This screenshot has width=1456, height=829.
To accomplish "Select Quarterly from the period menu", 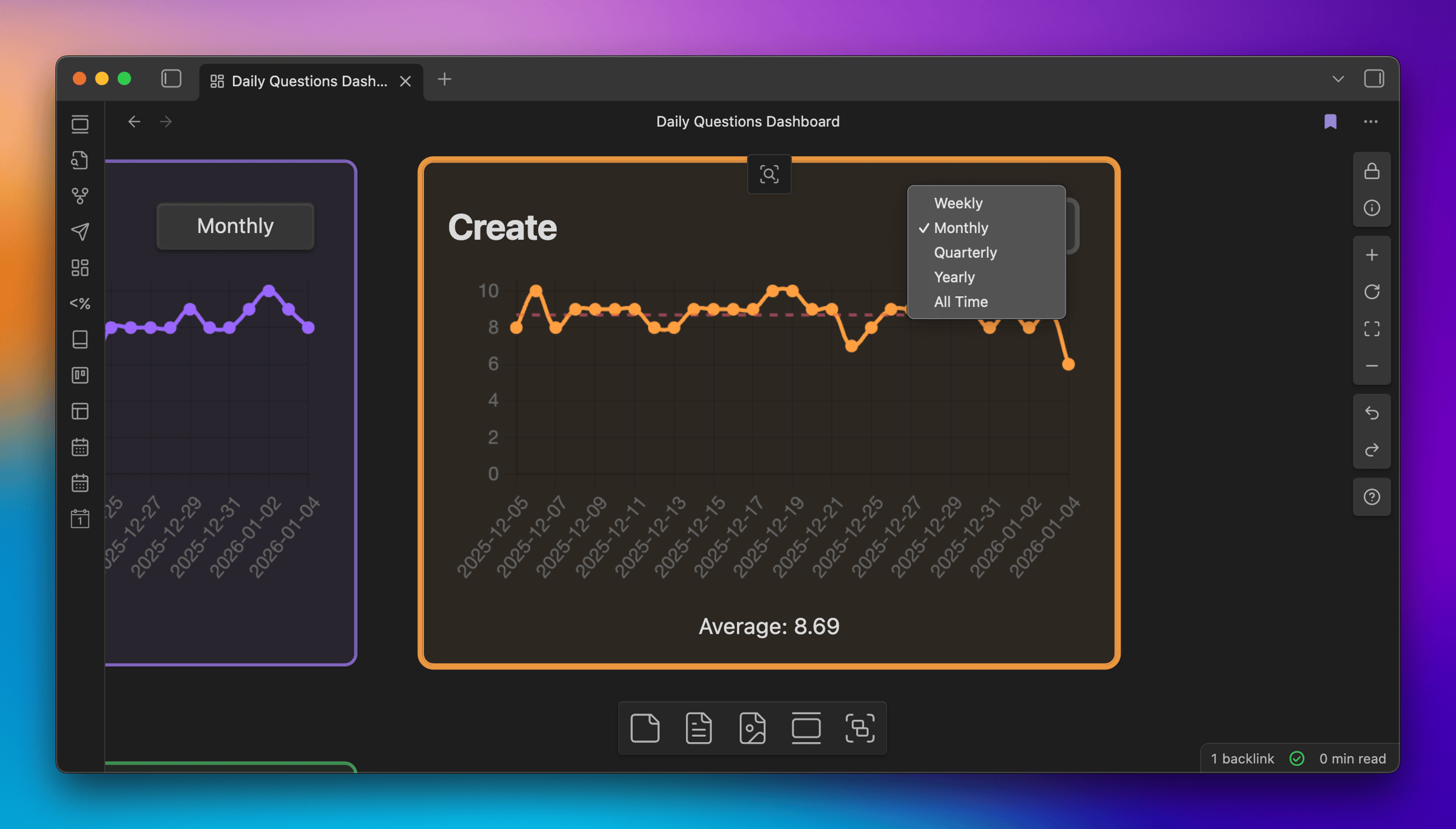I will (x=965, y=252).
